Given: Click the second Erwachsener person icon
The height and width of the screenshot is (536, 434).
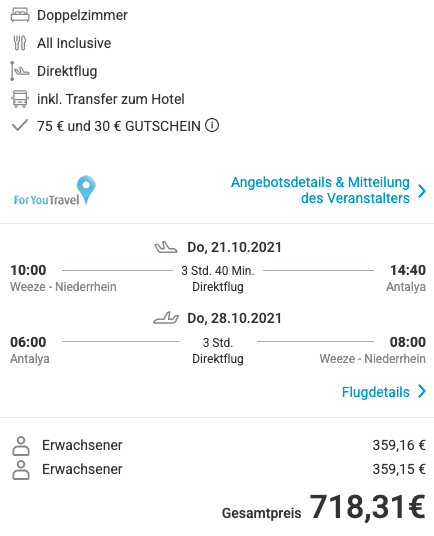Looking at the screenshot, I should [21, 470].
